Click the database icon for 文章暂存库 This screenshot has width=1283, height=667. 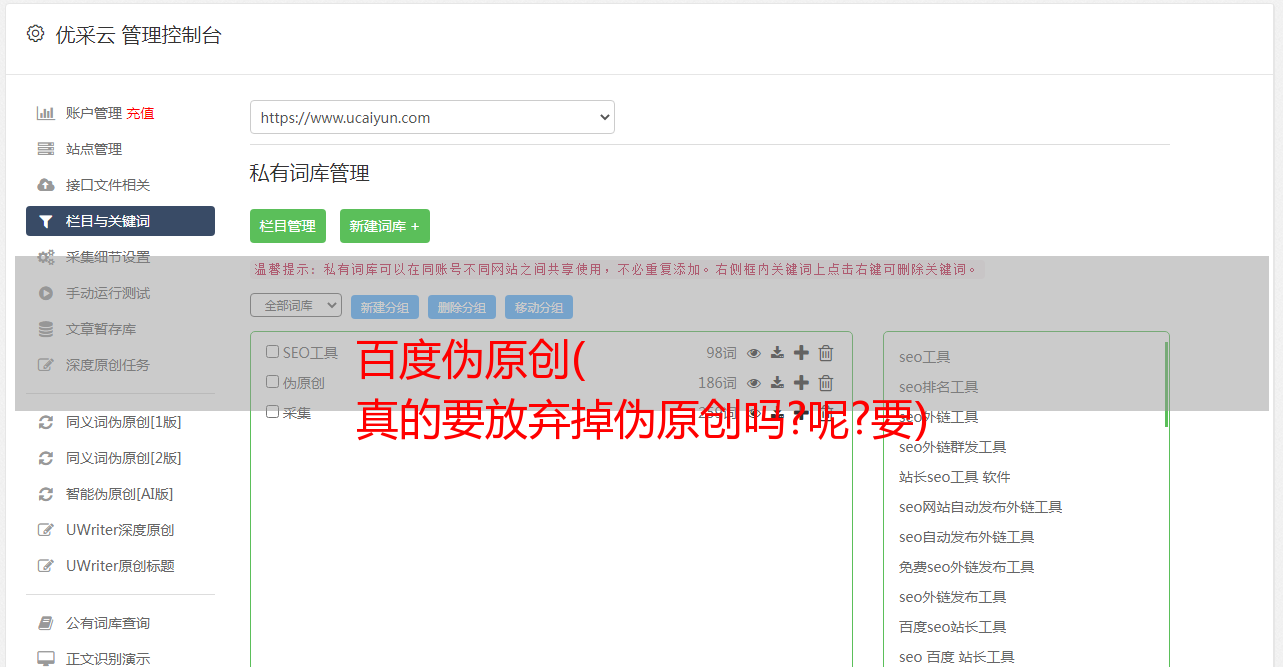pos(46,329)
